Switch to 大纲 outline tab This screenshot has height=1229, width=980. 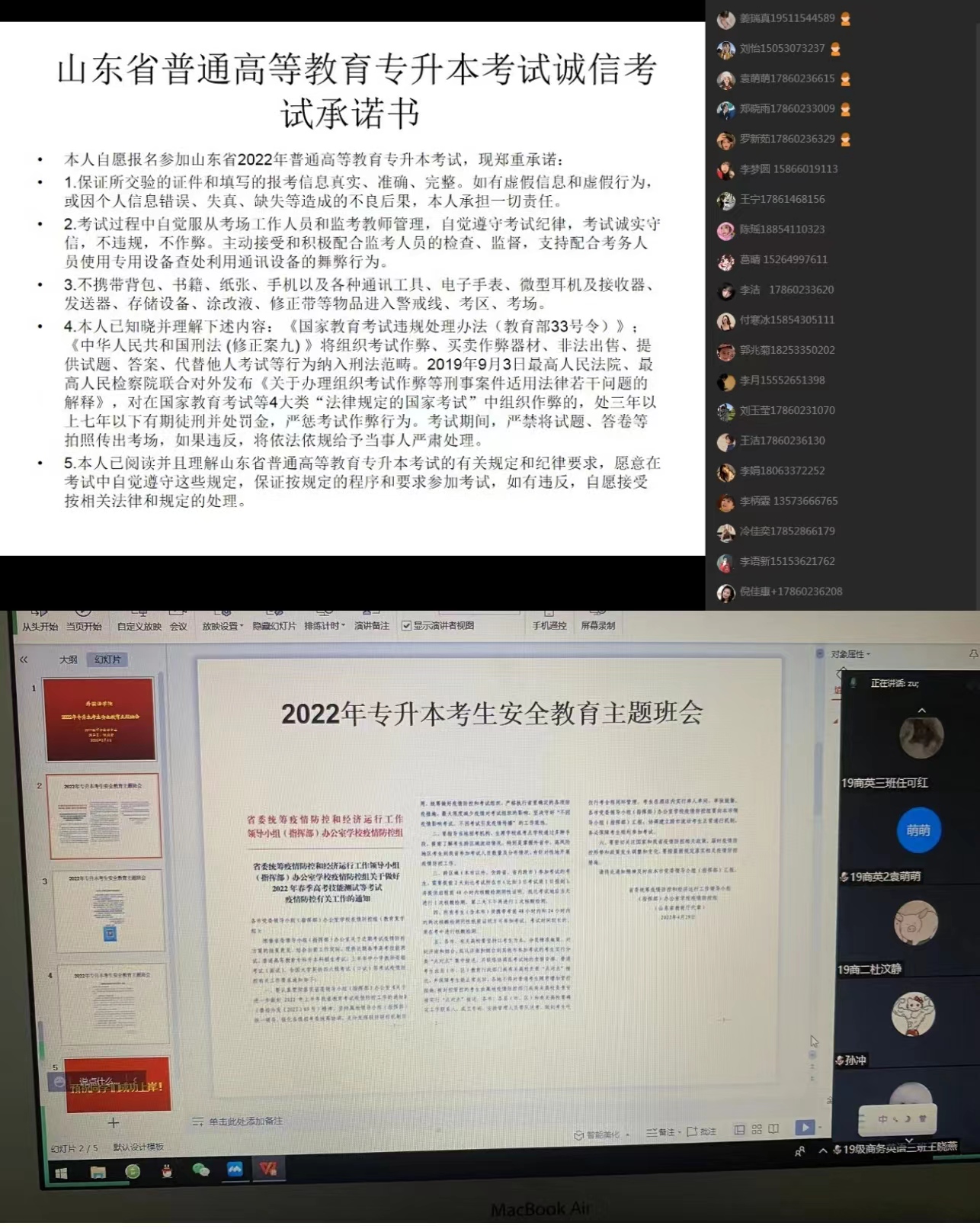click(69, 659)
